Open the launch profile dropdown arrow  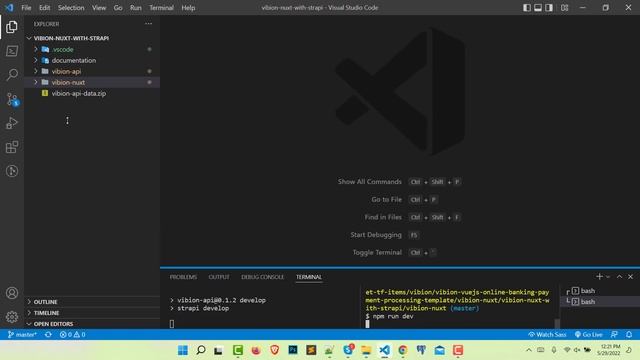coord(608,277)
